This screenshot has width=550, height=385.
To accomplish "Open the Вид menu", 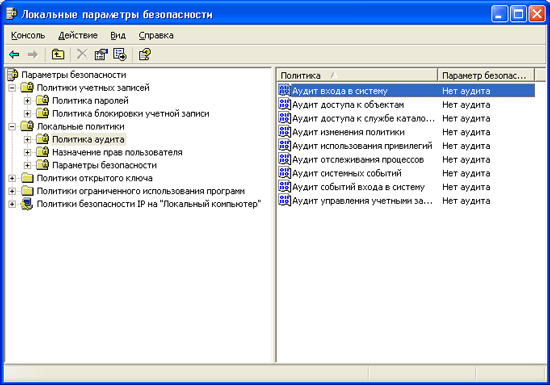I will 118,35.
